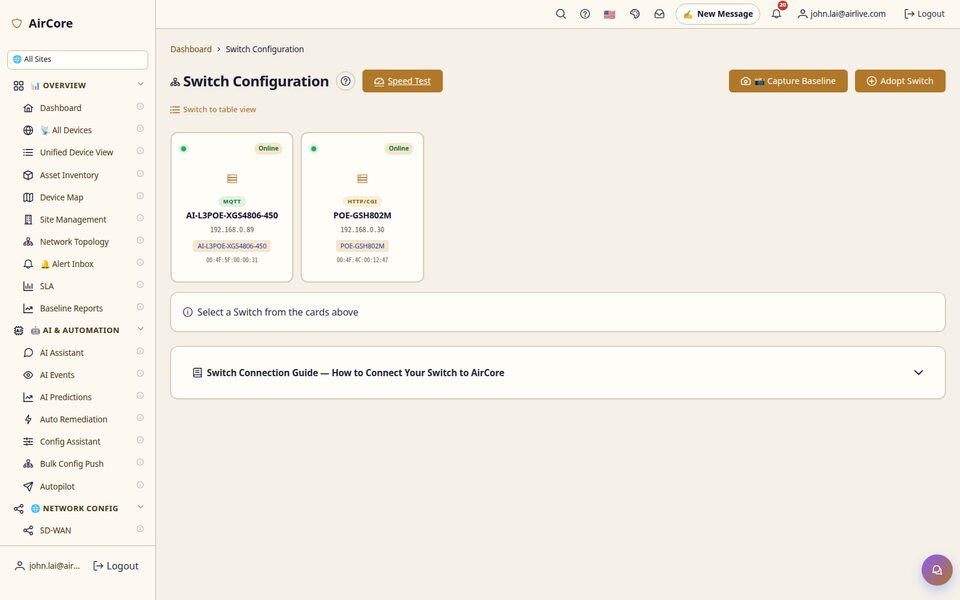Open SLA page

(47, 286)
